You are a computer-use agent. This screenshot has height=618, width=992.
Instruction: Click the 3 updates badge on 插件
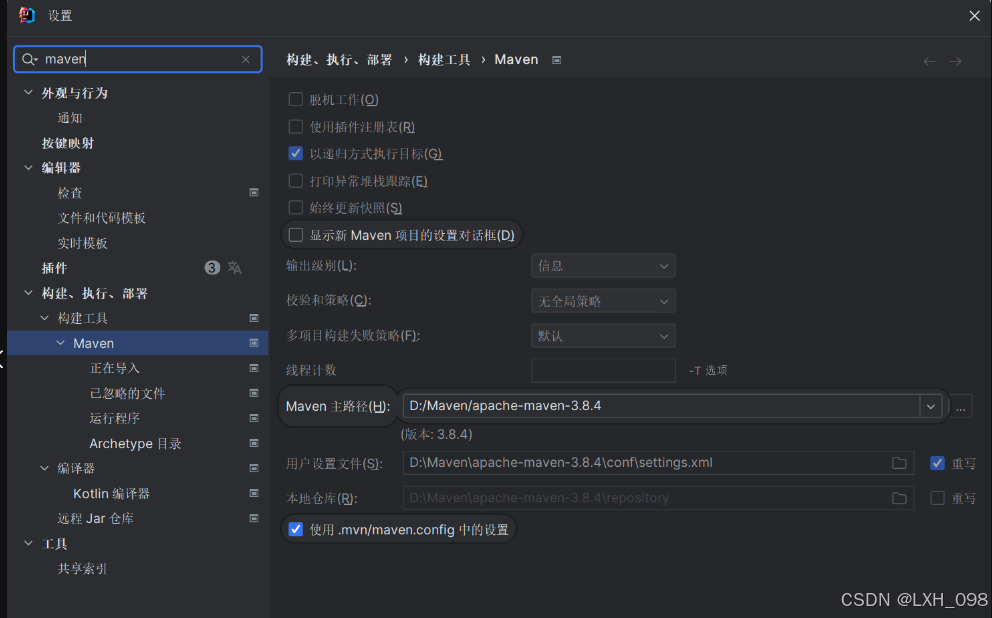click(212, 268)
